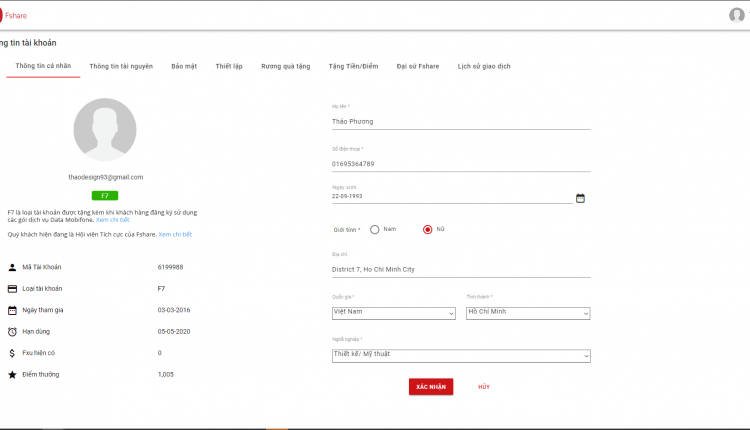
Task: Go to Lịch sử giao dịch tab
Action: tap(484, 66)
